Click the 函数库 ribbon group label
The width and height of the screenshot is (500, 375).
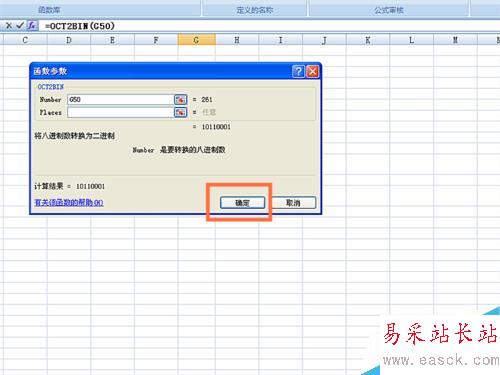coord(49,10)
